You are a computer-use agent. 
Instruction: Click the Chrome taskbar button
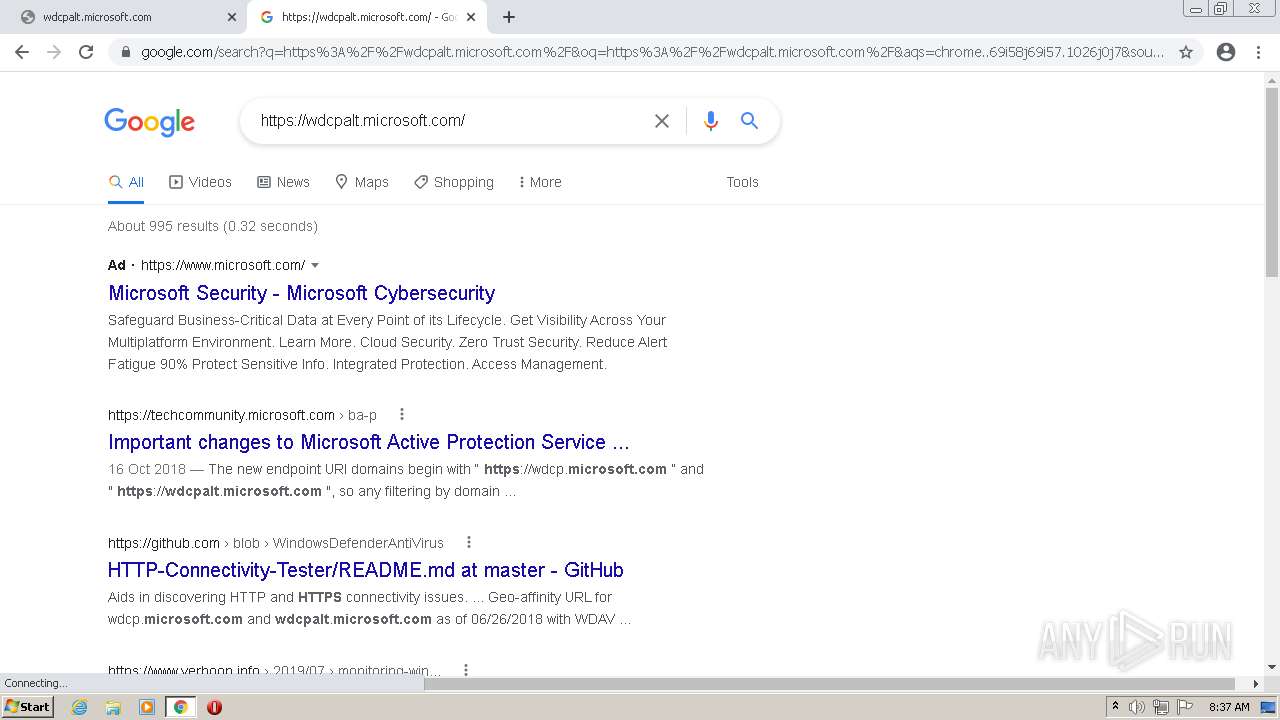click(x=180, y=707)
